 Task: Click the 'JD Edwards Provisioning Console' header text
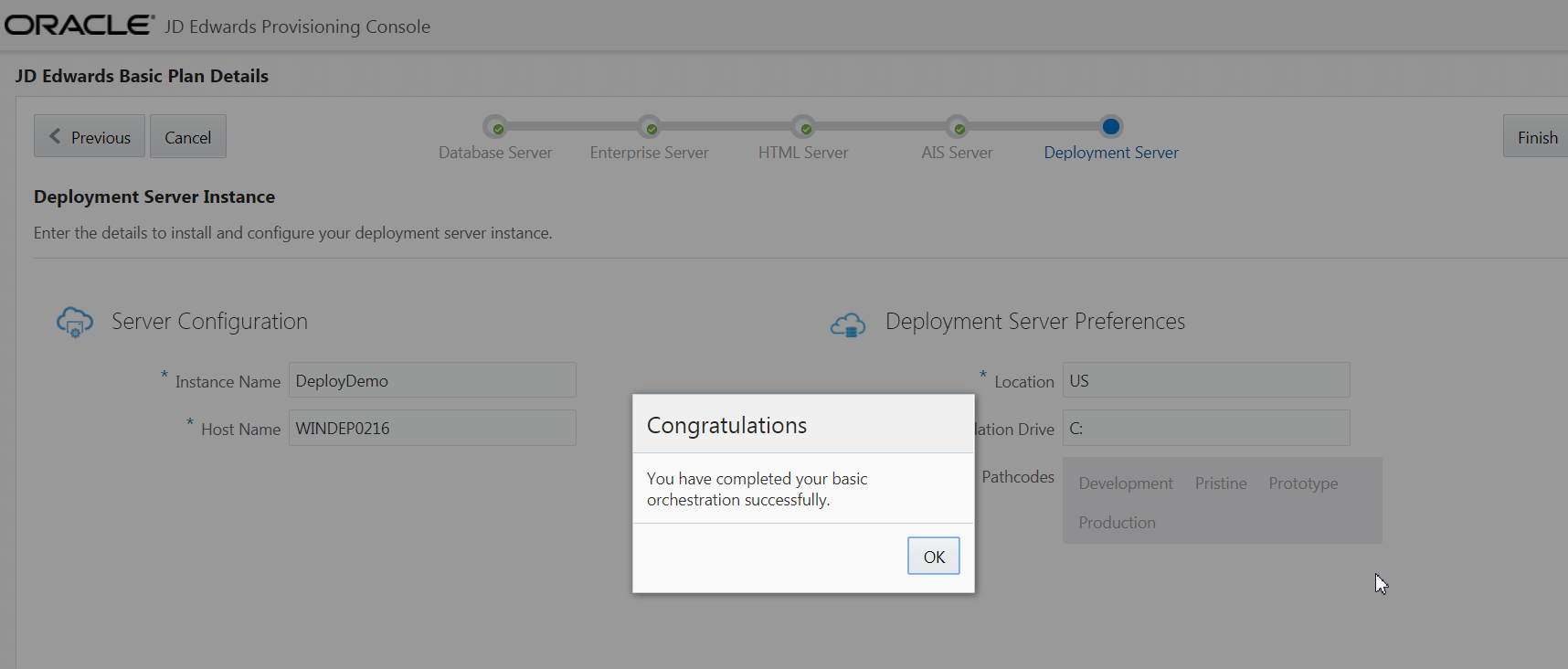(x=297, y=27)
